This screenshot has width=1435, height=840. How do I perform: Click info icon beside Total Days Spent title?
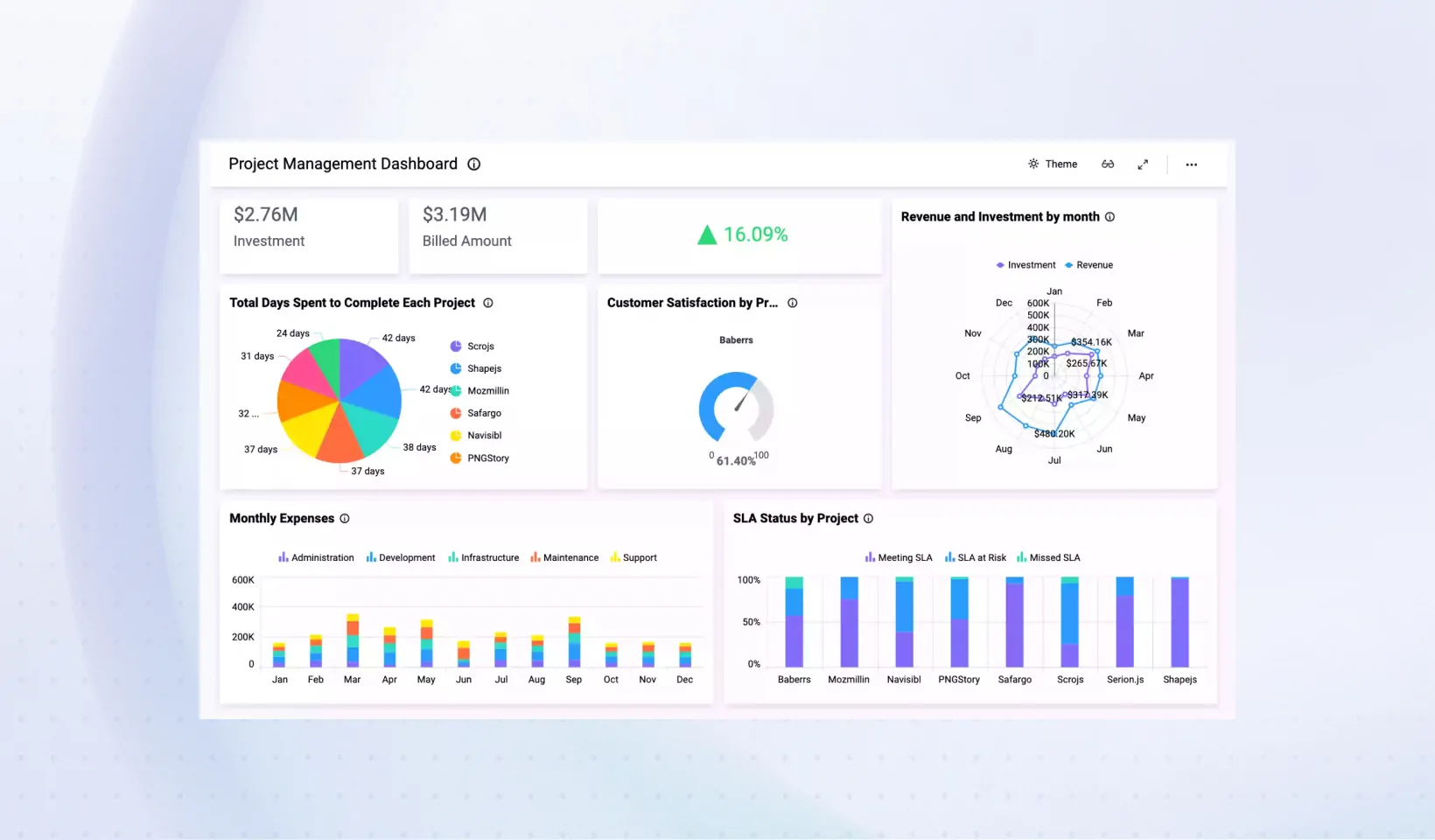[x=488, y=303]
